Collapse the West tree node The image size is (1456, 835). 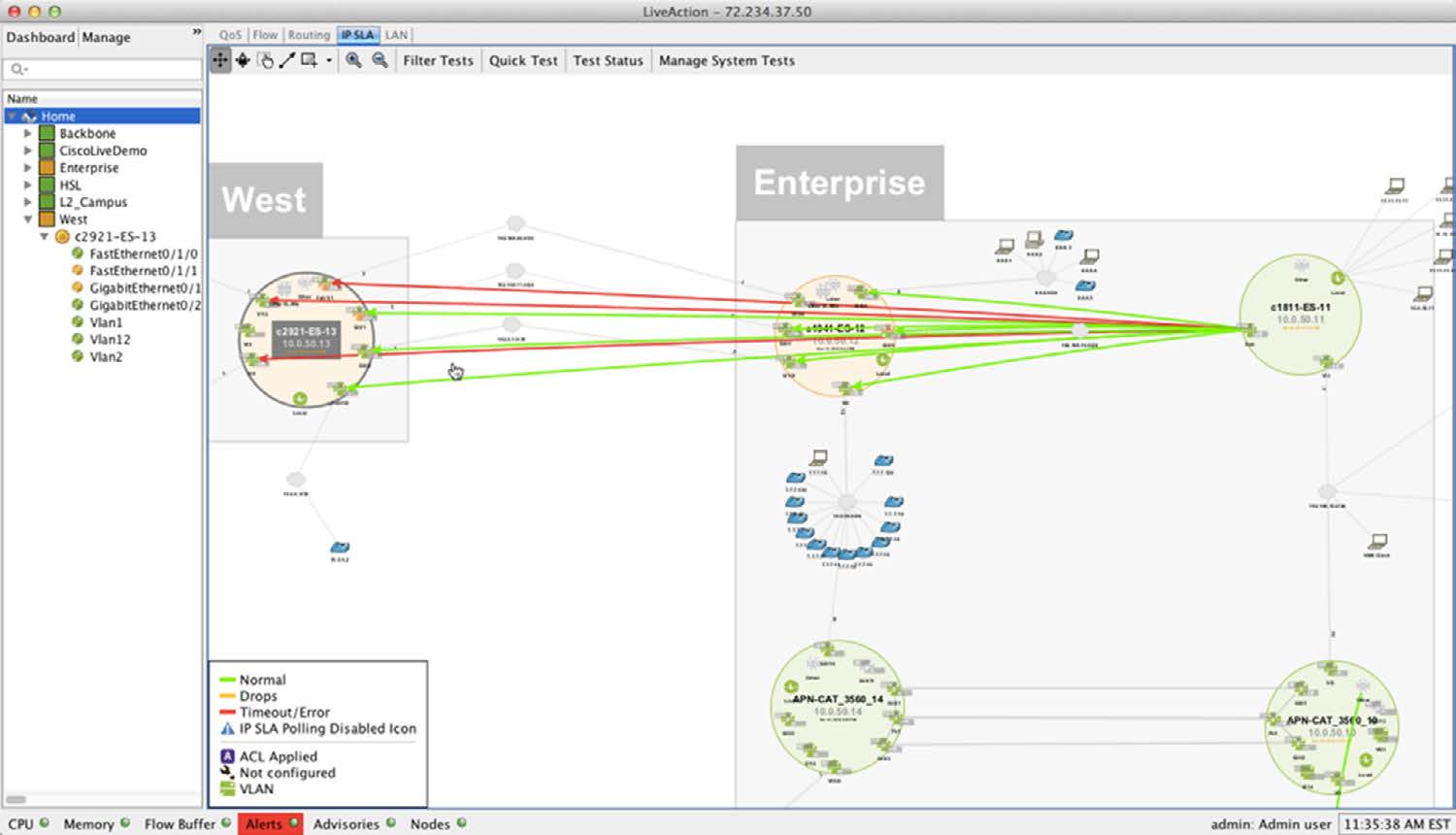click(28, 219)
